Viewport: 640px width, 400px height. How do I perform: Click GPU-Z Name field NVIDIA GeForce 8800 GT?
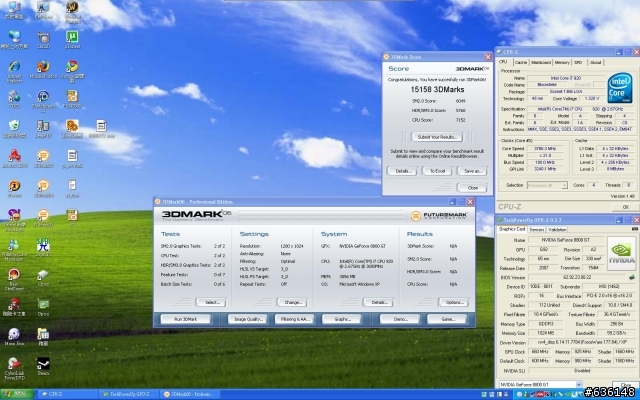[x=567, y=240]
